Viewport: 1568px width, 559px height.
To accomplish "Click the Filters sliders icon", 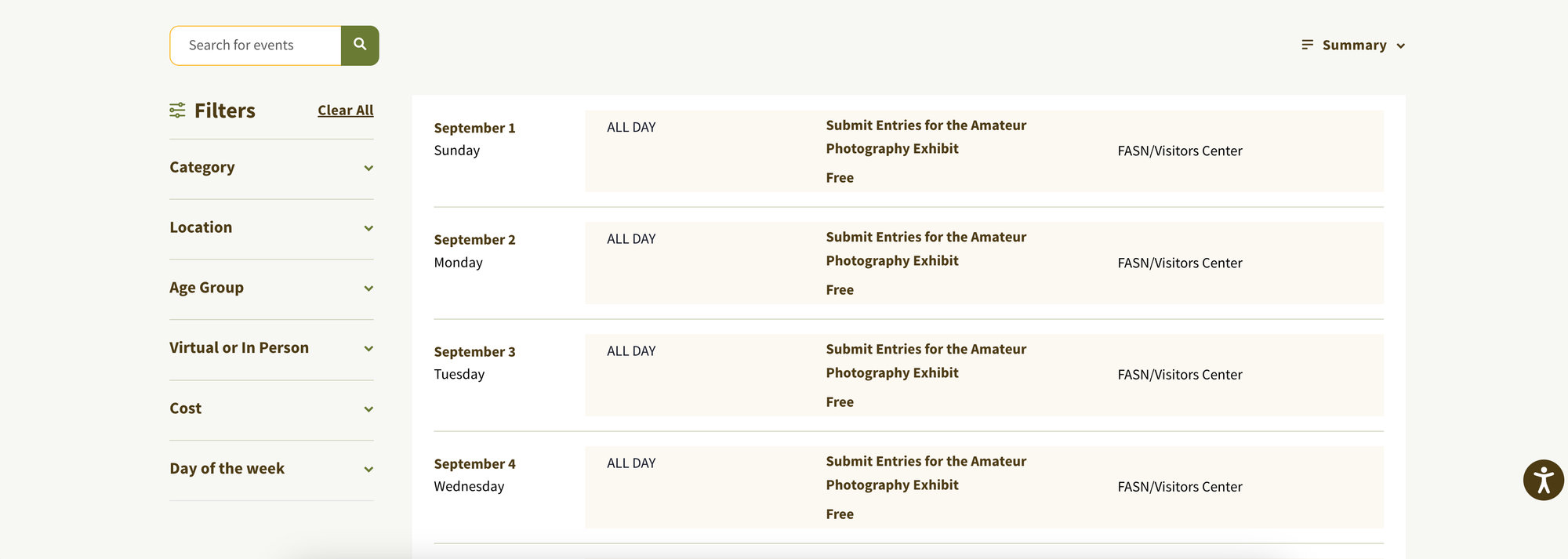I will (x=177, y=111).
